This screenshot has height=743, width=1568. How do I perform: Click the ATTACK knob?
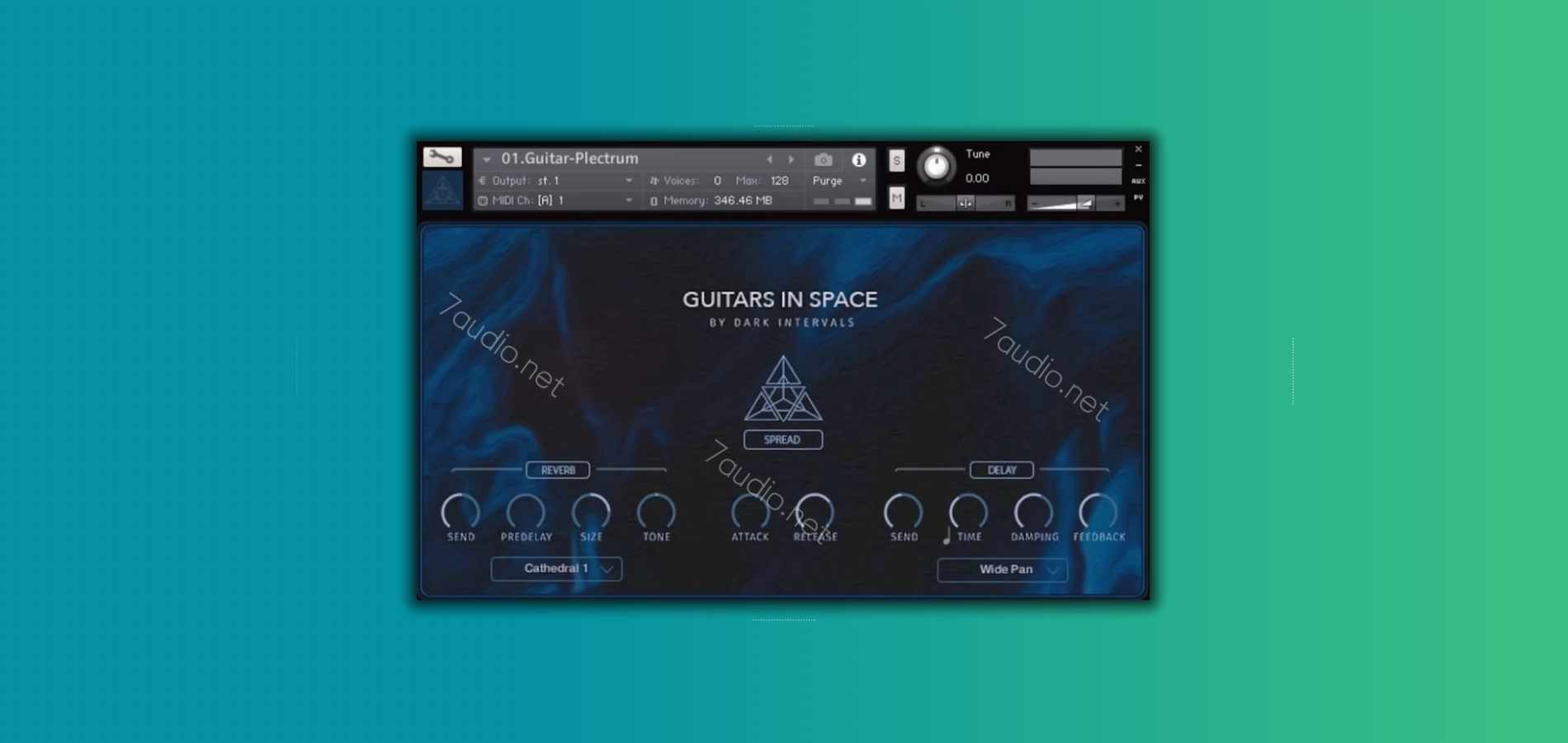pyautogui.click(x=750, y=512)
